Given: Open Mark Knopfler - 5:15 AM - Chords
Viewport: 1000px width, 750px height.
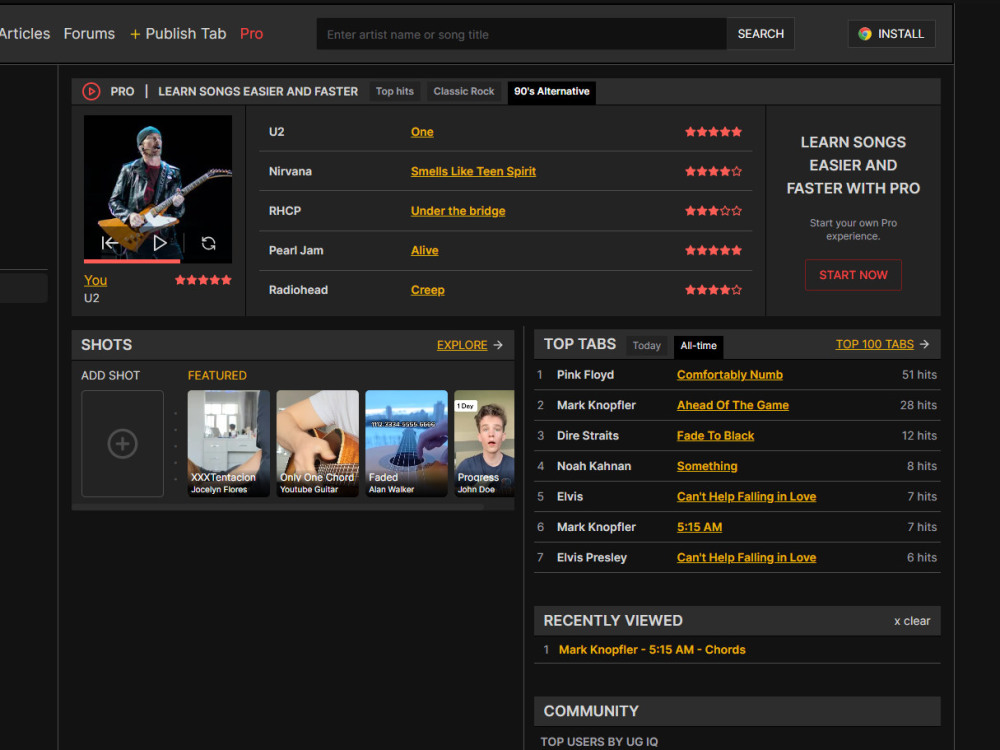Looking at the screenshot, I should pyautogui.click(x=652, y=650).
